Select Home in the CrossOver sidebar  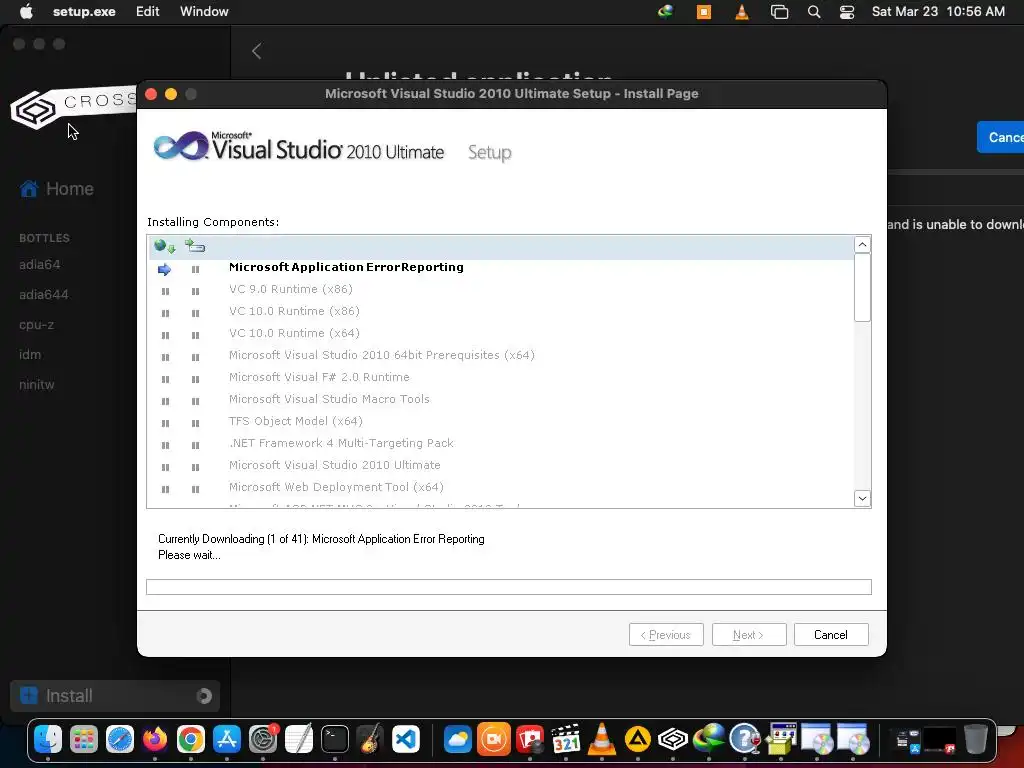click(57, 189)
